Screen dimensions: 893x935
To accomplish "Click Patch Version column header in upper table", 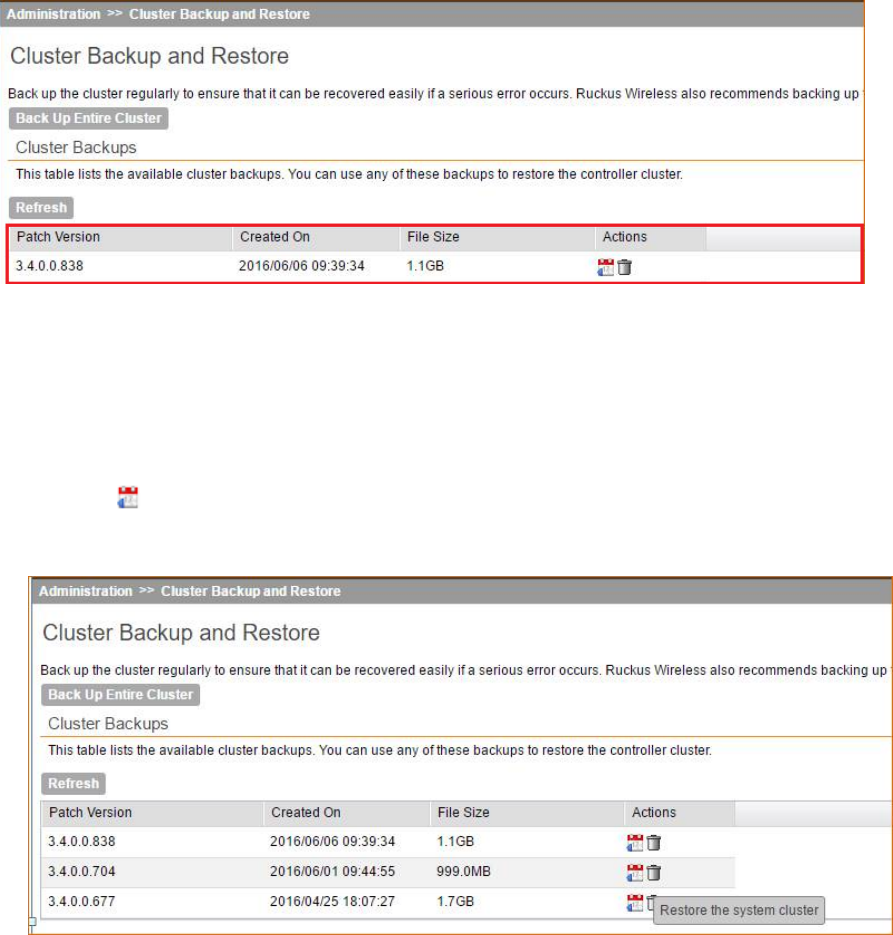I will [x=58, y=237].
